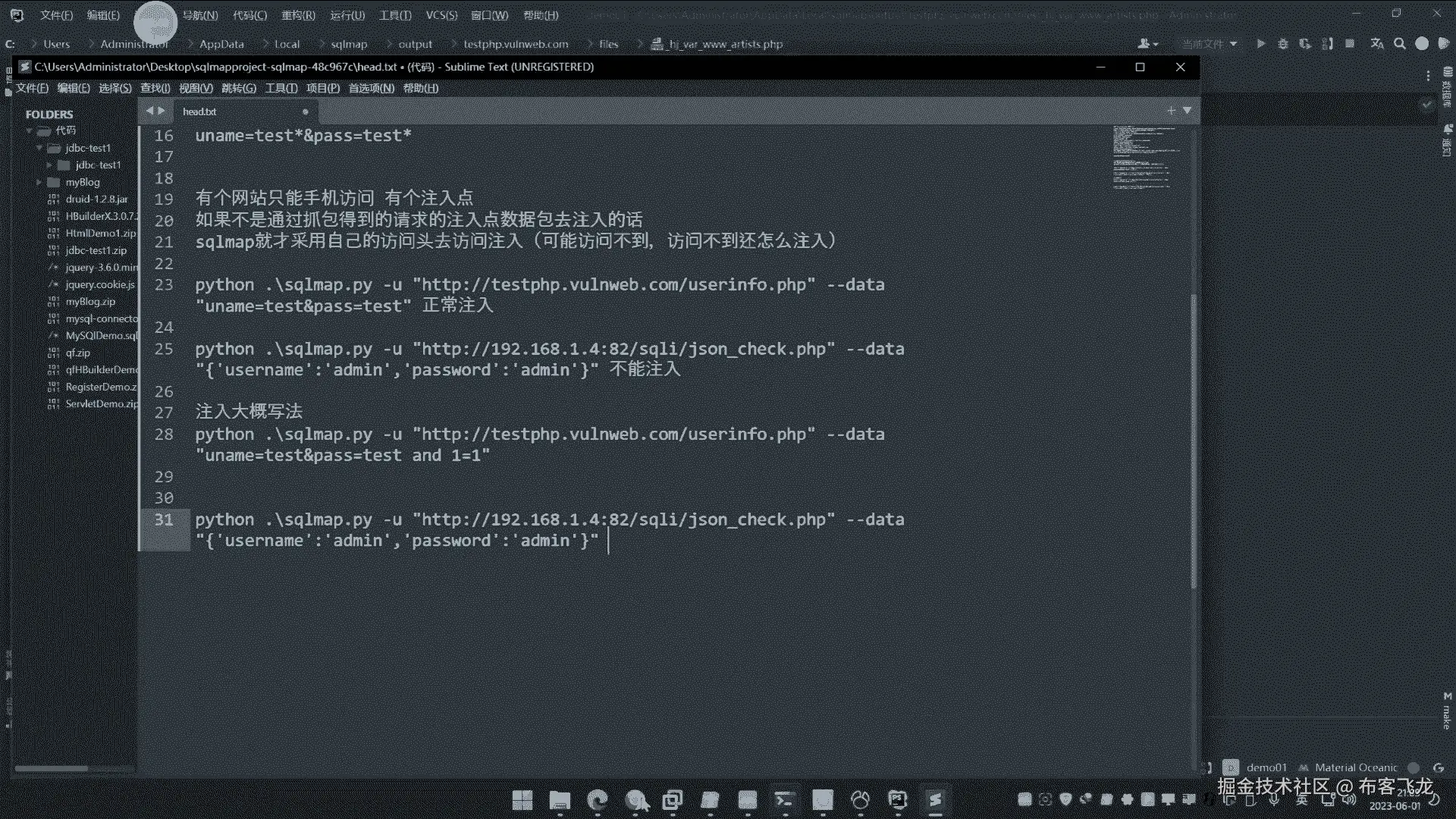Switch to the head.txt tab
The width and height of the screenshot is (1456, 819).
click(200, 111)
